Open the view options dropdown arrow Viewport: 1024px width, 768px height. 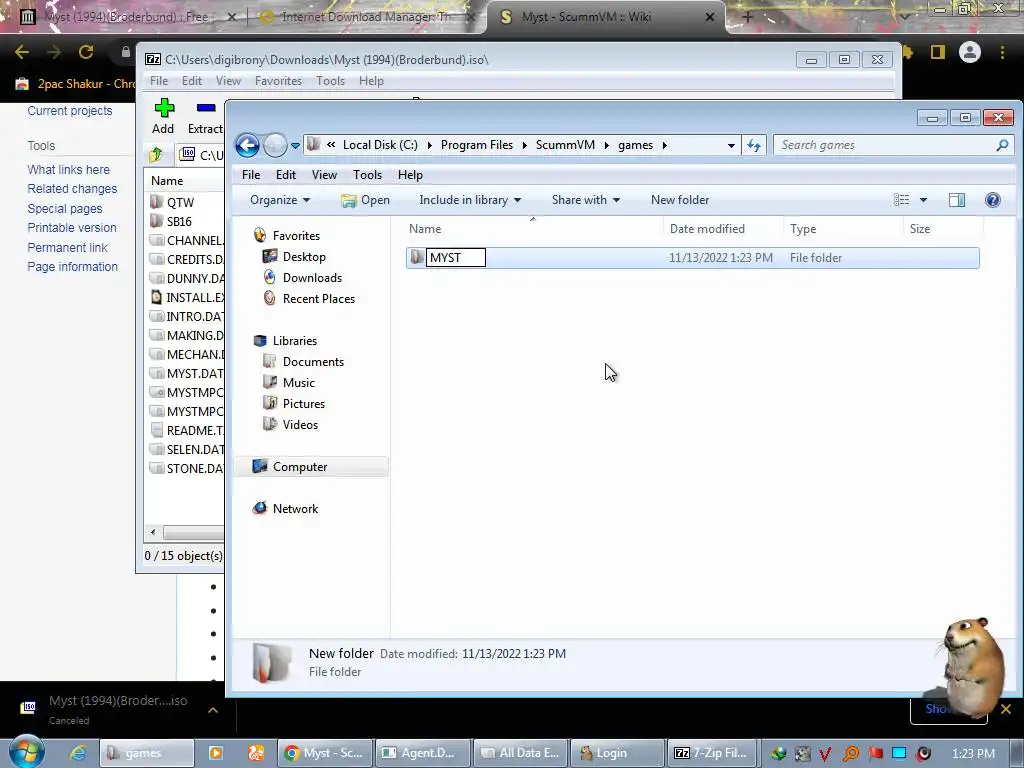pos(923,200)
